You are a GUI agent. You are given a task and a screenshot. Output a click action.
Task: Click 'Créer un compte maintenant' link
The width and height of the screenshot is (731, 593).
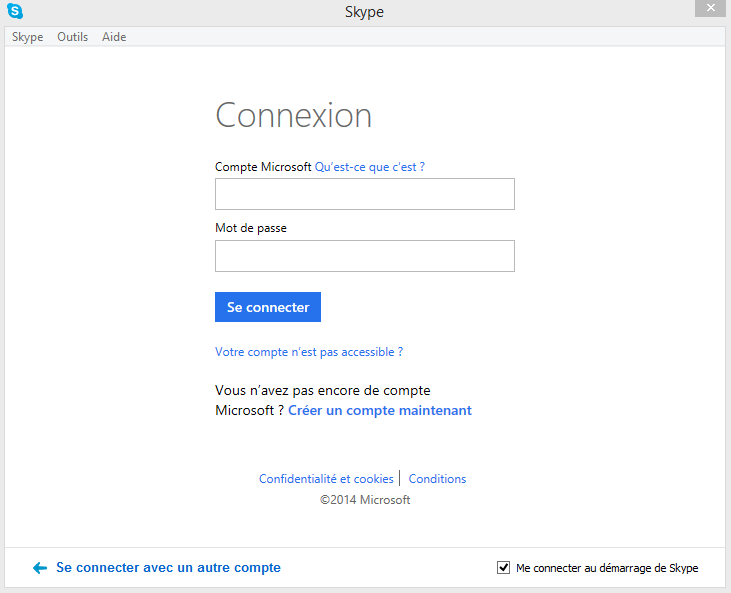coord(380,410)
